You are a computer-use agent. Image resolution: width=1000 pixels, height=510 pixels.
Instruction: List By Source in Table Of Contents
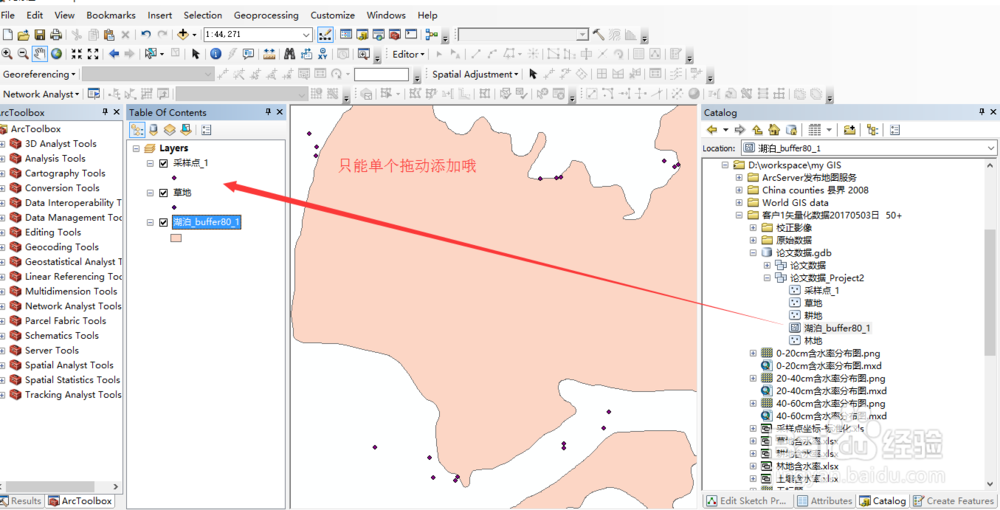tap(153, 130)
